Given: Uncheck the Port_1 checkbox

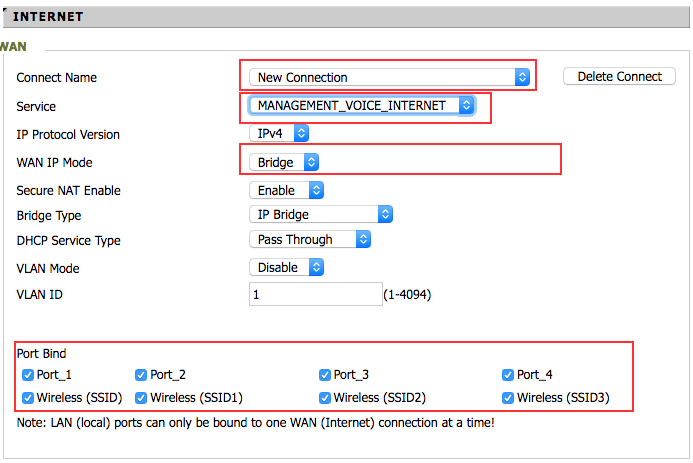Looking at the screenshot, I should (x=28, y=375).
